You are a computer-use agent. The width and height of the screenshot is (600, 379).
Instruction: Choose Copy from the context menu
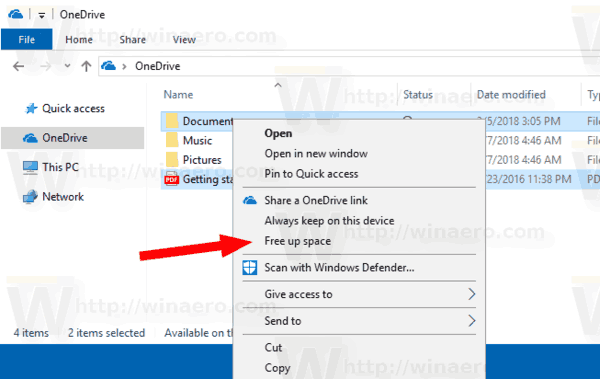277,368
